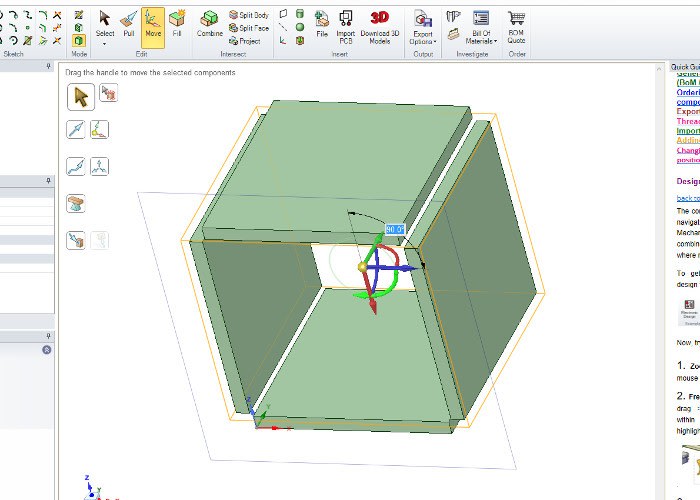This screenshot has width=700, height=500.
Task: Click the 'Output' ribbon group label
Action: 423,54
